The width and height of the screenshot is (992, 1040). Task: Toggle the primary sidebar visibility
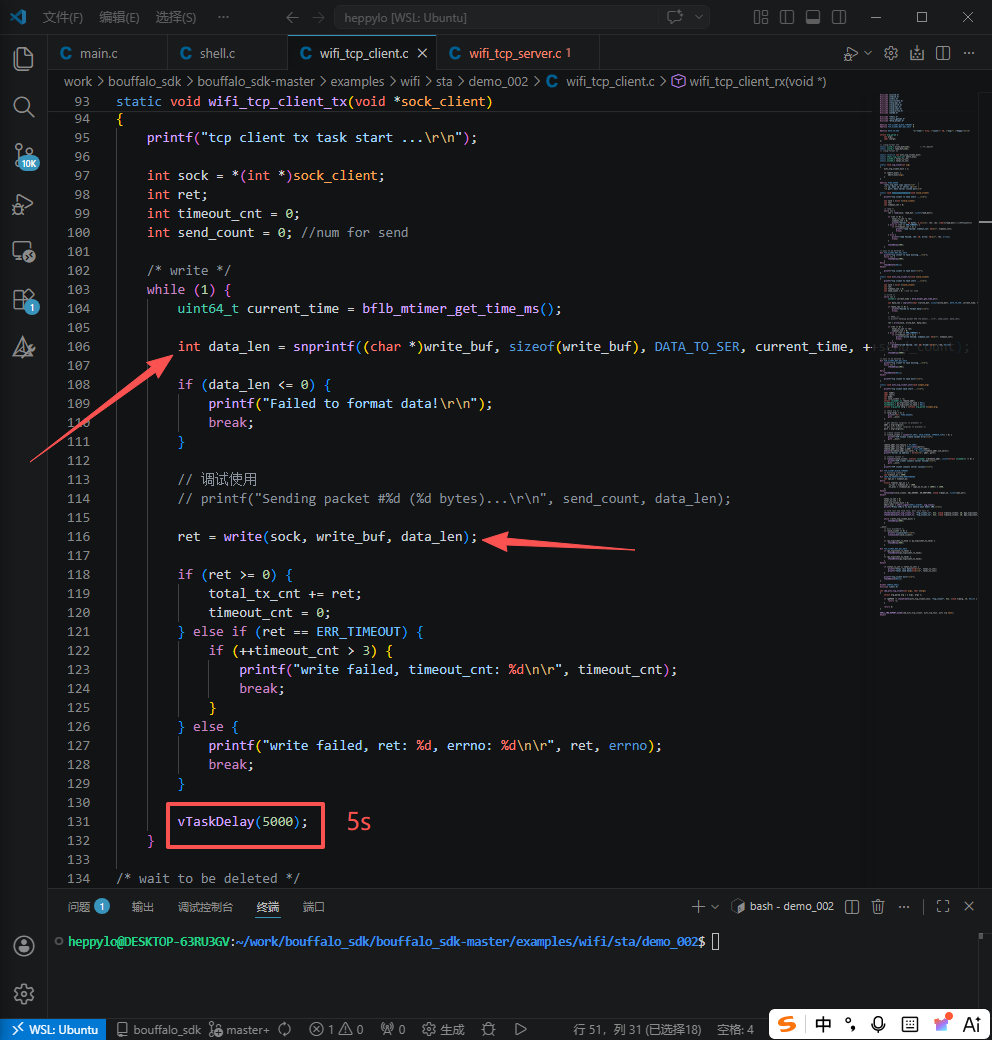click(x=787, y=17)
